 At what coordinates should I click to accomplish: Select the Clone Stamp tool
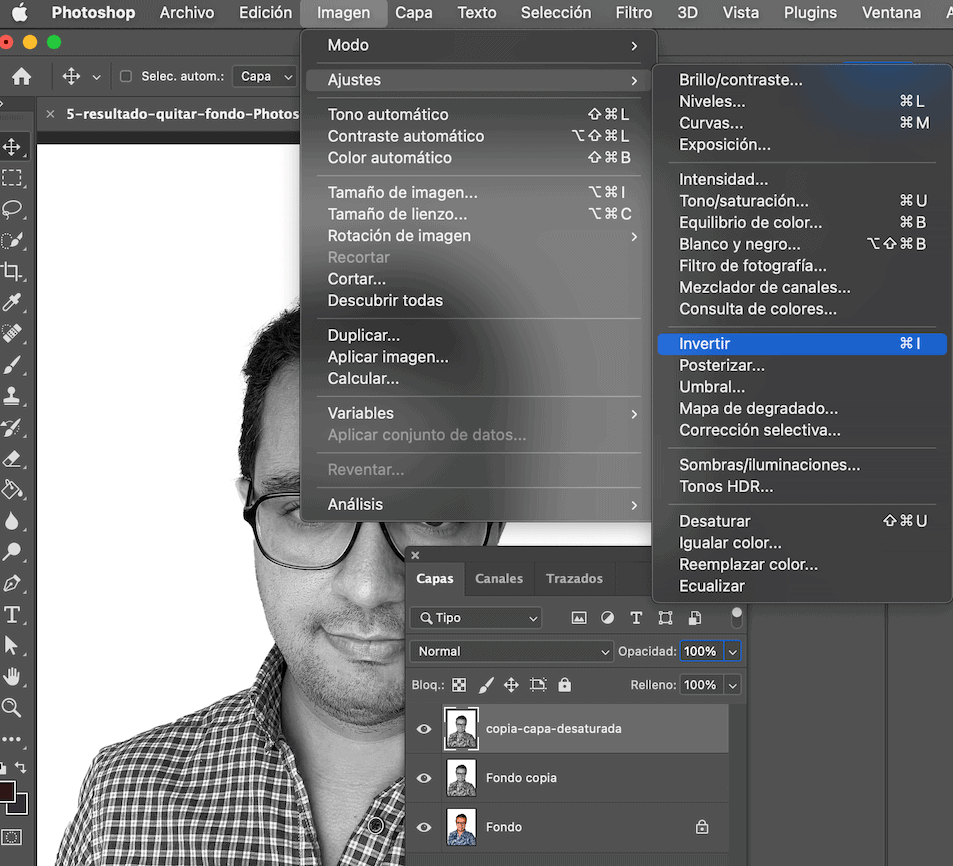12,396
